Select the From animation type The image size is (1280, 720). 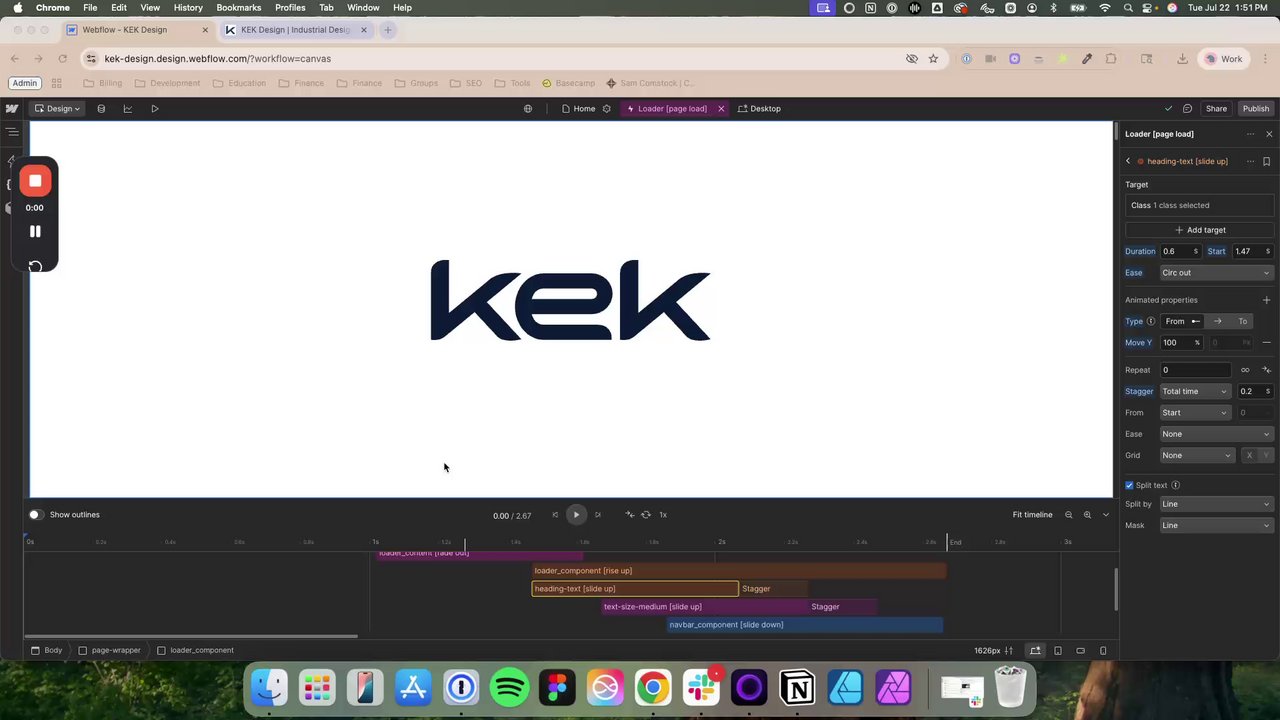[x=1182, y=321]
